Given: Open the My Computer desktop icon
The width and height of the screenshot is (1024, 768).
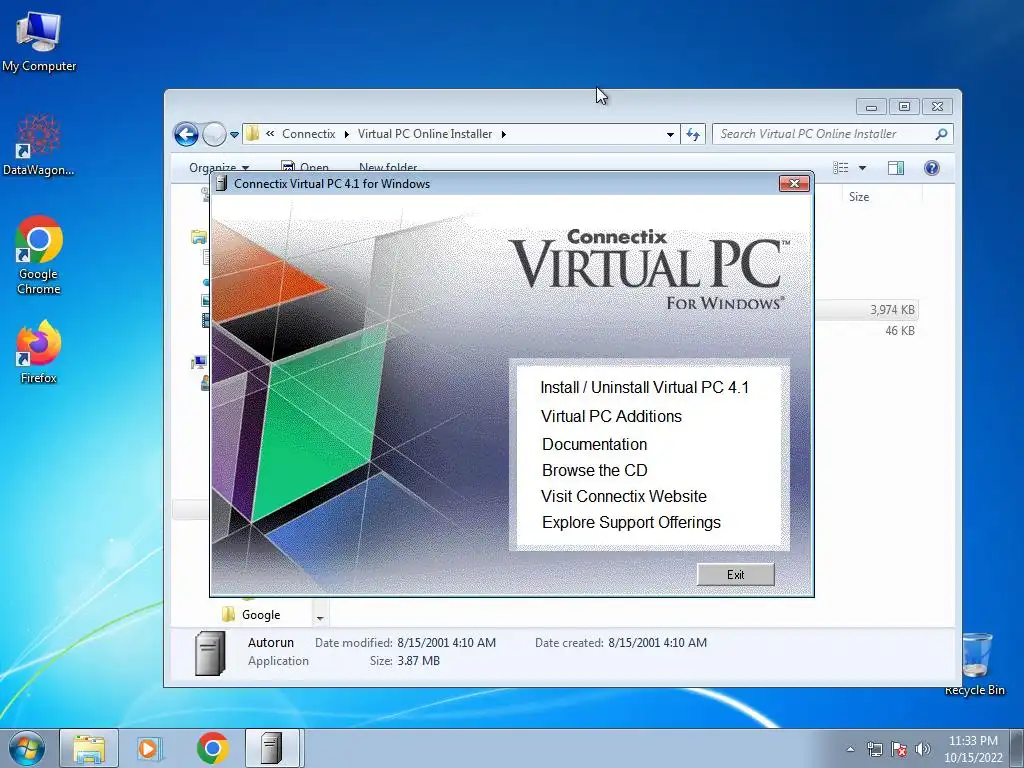Looking at the screenshot, I should click(x=39, y=40).
